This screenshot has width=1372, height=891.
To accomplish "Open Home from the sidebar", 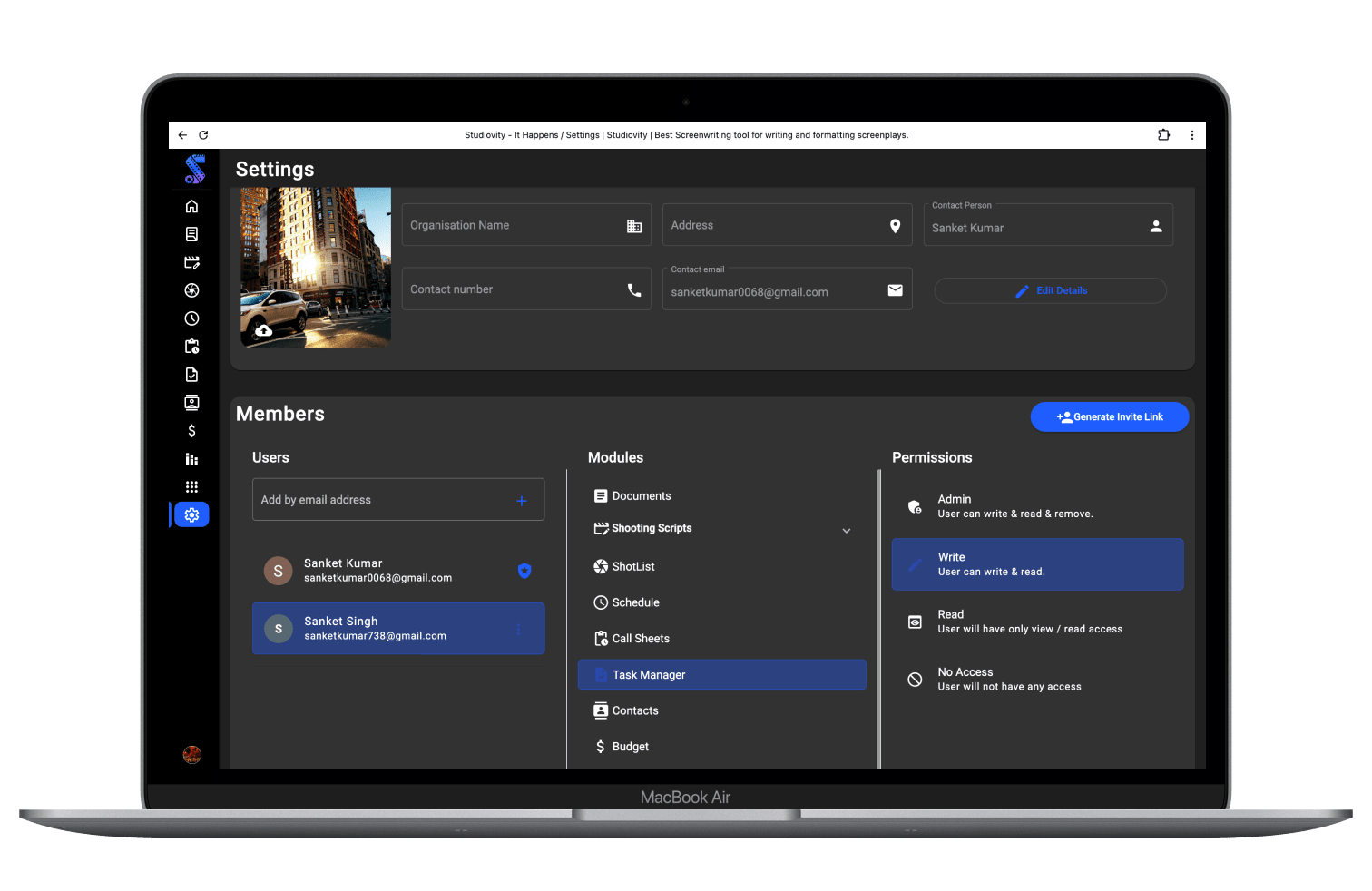I will [x=191, y=206].
